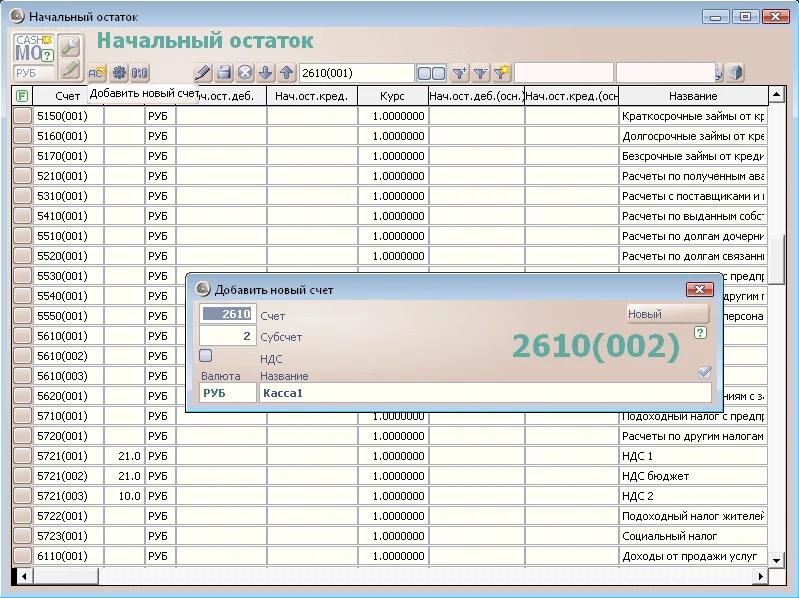Open the gear settings icon in toolbar
The height and width of the screenshot is (598, 799).
(x=118, y=72)
